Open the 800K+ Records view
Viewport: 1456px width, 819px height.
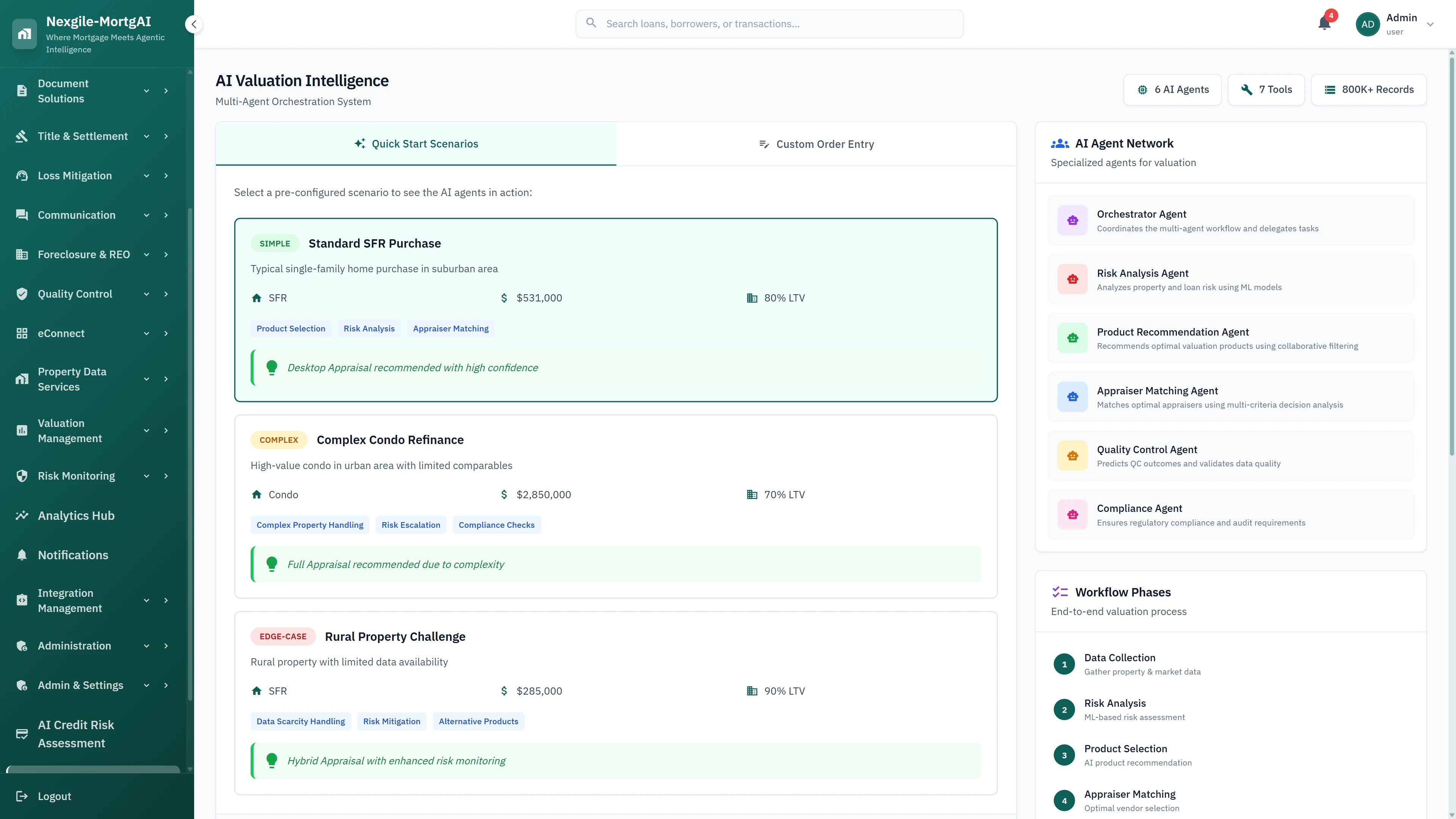point(1369,89)
